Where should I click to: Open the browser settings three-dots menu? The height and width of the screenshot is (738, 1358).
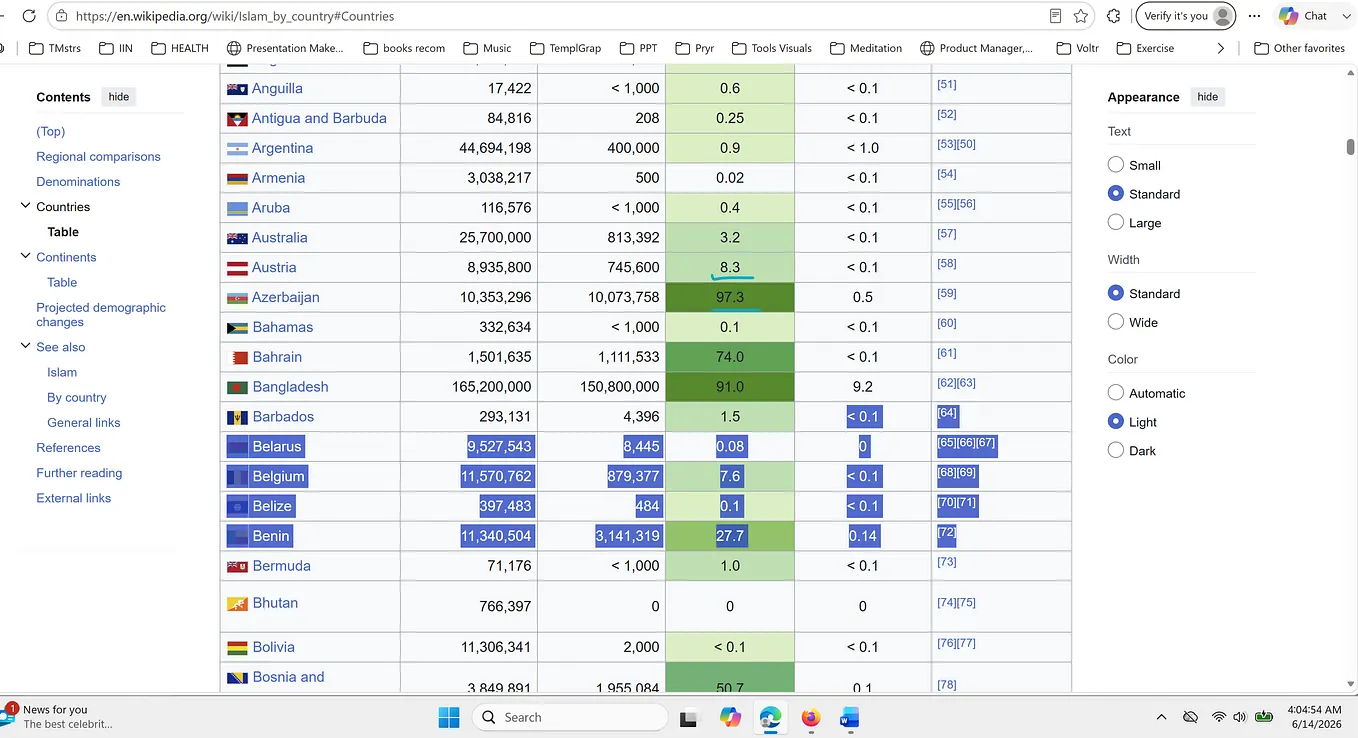point(1255,16)
